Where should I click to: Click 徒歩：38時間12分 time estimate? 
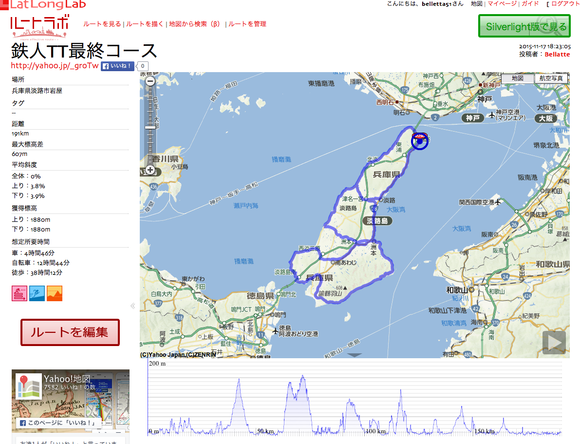click(37, 272)
